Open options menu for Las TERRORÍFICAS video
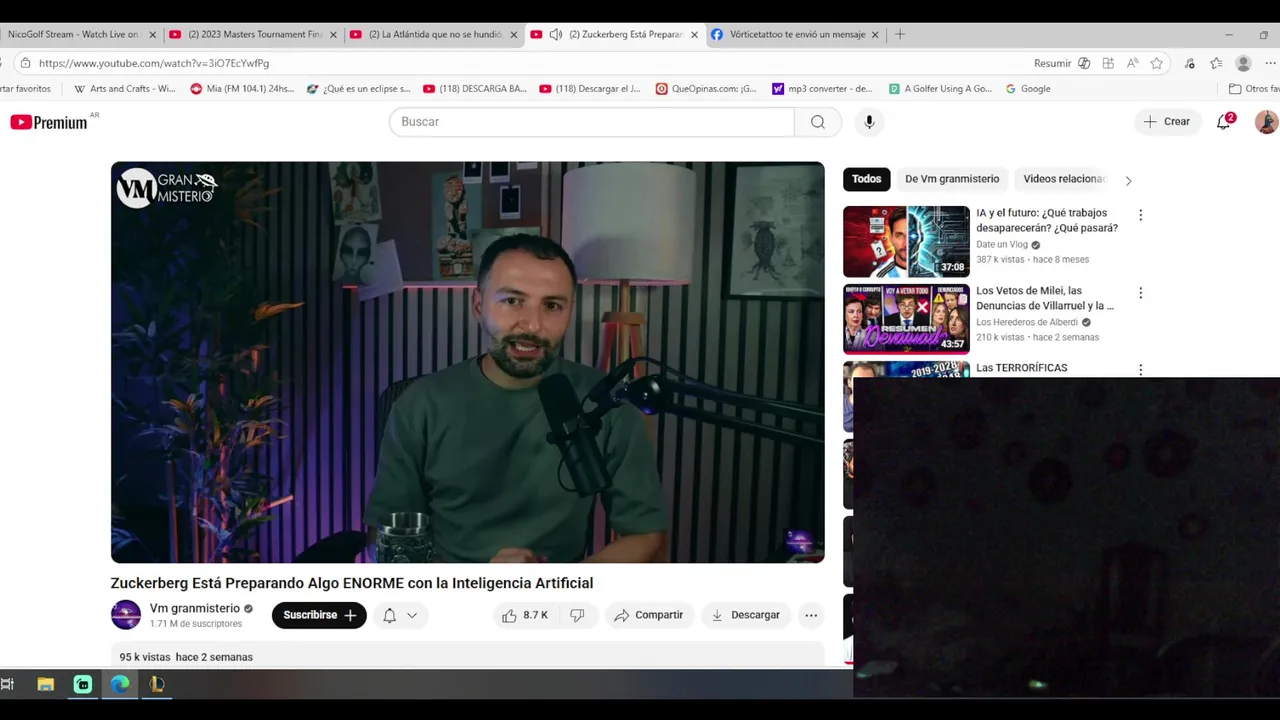The width and height of the screenshot is (1280, 720). pyautogui.click(x=1140, y=370)
